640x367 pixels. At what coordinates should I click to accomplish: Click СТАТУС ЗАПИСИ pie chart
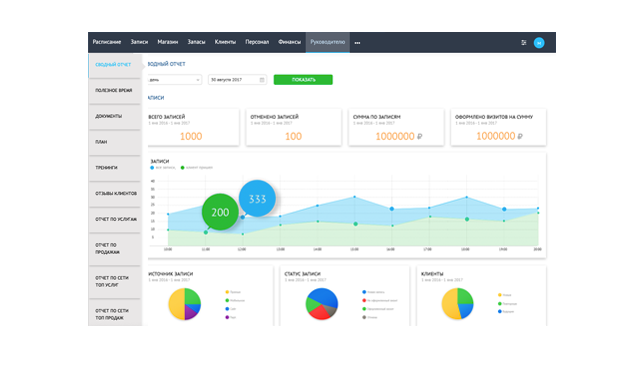[x=322, y=304]
